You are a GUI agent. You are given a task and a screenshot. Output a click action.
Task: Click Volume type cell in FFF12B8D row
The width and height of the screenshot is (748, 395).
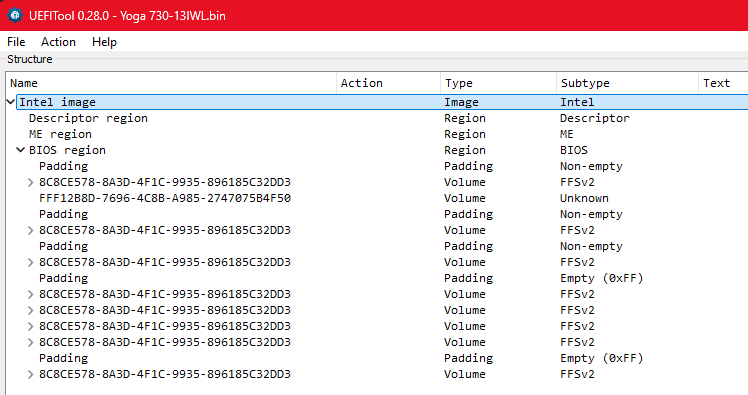coord(465,198)
